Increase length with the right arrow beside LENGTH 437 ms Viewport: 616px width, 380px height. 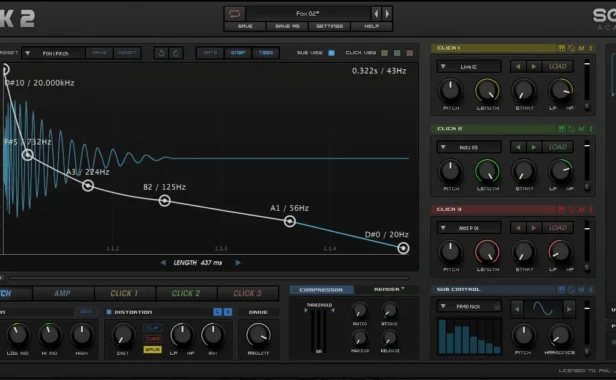pos(238,263)
